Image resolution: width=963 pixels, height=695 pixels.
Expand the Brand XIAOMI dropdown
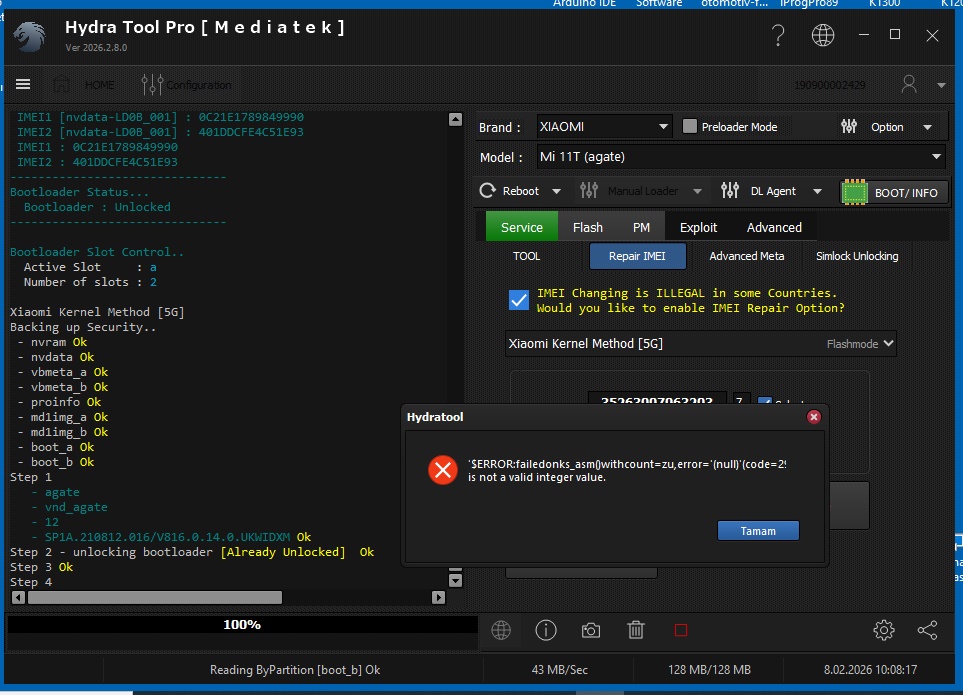(x=663, y=126)
